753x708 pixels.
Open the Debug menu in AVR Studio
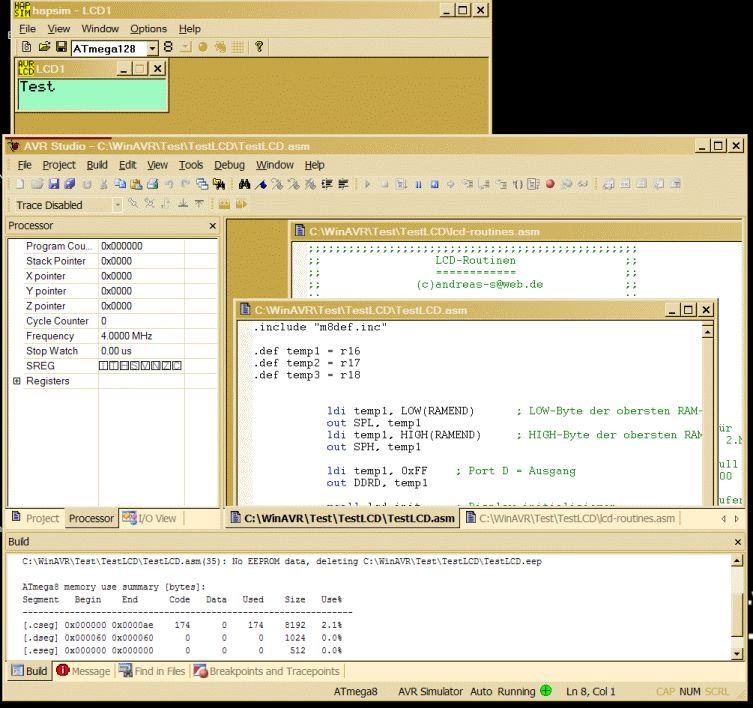point(229,165)
